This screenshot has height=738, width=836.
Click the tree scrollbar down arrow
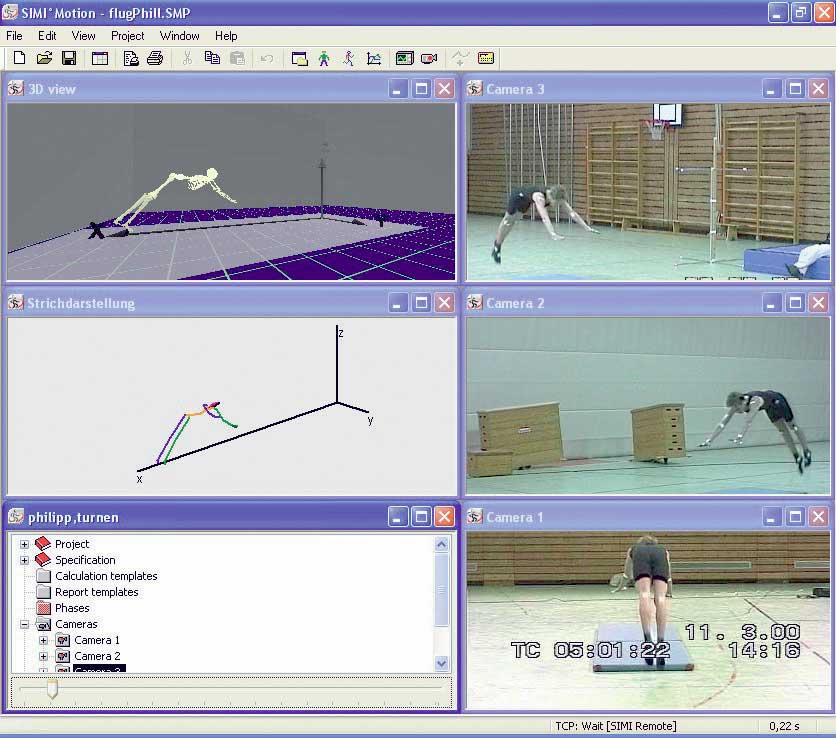pos(441,663)
